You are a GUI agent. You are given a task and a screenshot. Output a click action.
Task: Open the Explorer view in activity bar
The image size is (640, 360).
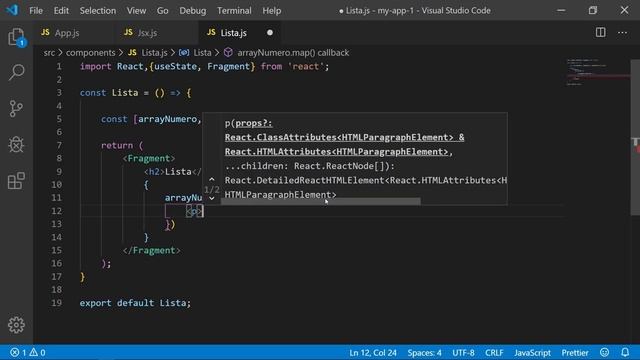tap(16, 37)
